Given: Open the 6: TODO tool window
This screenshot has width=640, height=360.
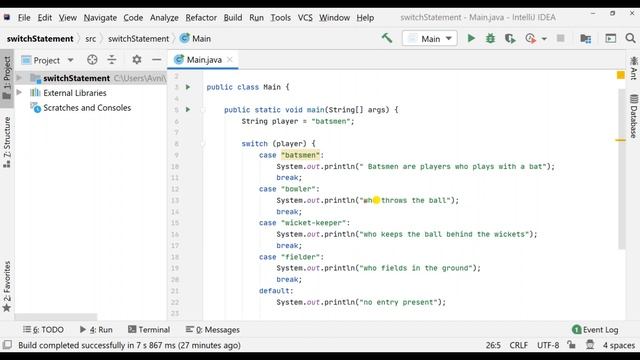Looking at the screenshot, I should pyautogui.click(x=43, y=329).
